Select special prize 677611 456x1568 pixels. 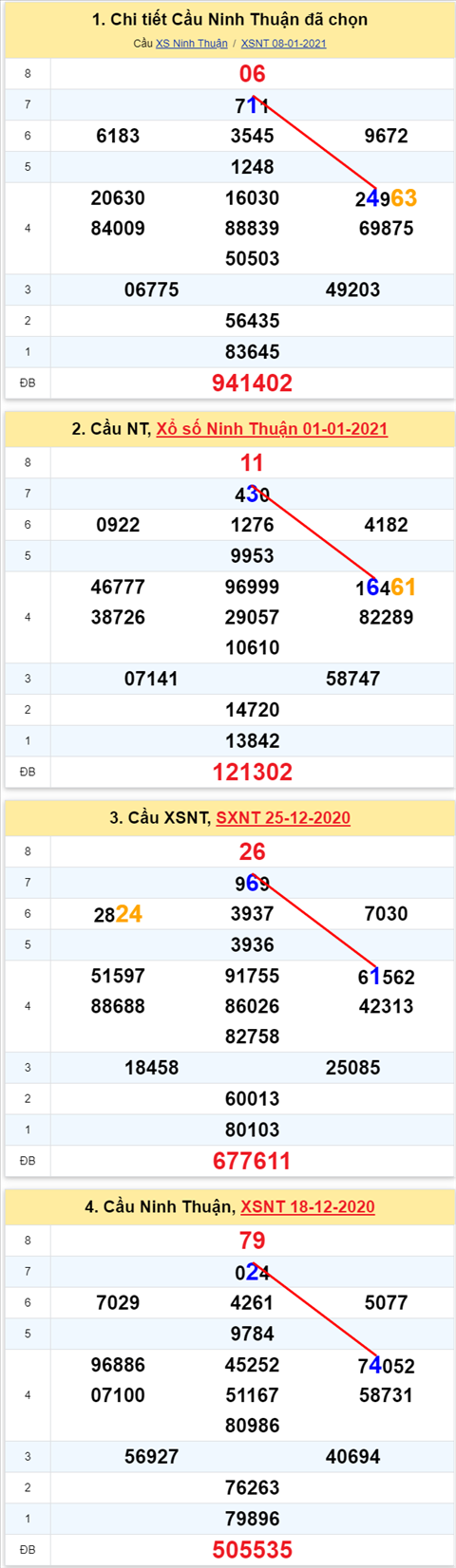253,1162
